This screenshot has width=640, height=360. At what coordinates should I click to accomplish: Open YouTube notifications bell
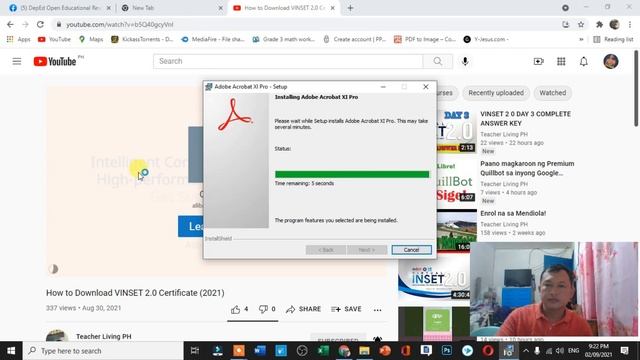pyautogui.click(x=584, y=61)
